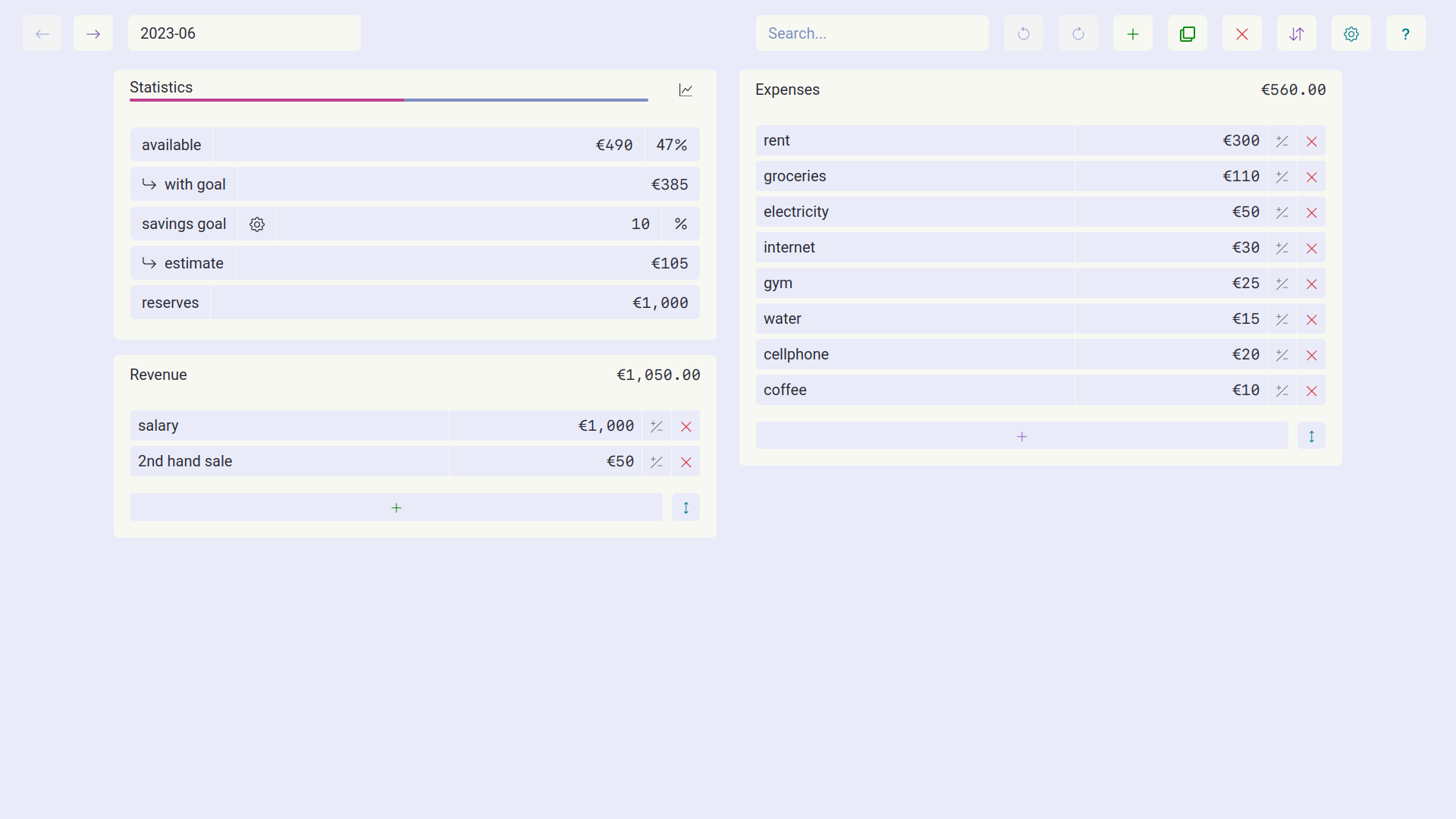Edit the gym name field
Screen dimensions: 1456x819
(915, 284)
